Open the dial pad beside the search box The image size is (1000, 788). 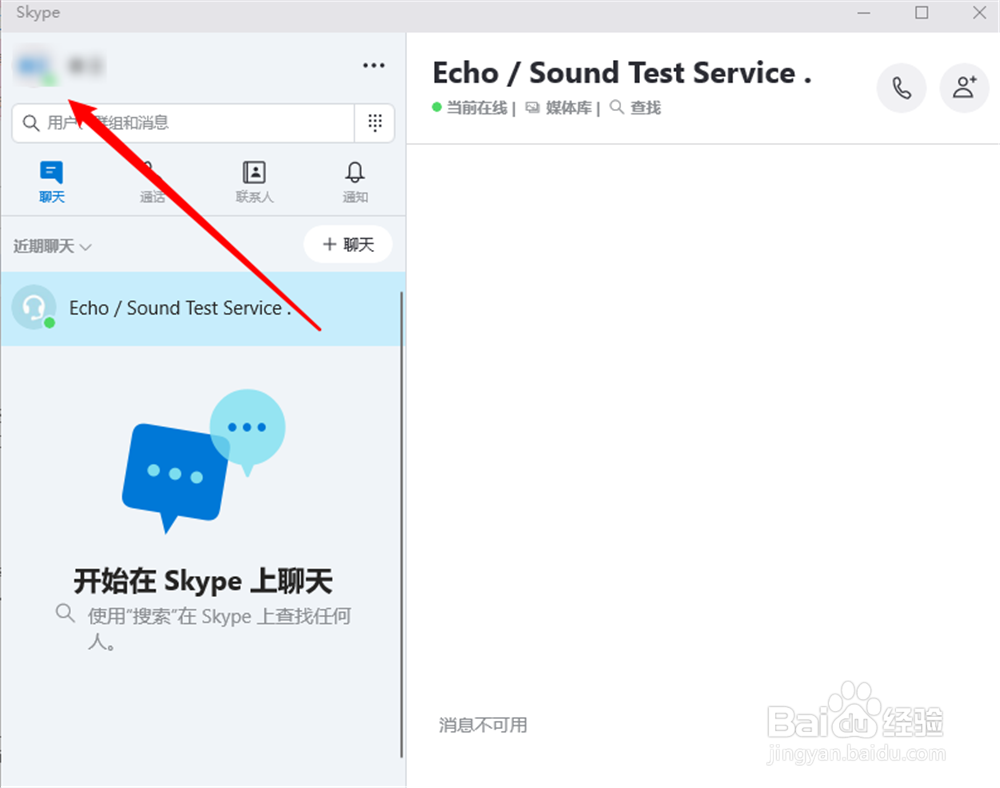pyautogui.click(x=375, y=122)
